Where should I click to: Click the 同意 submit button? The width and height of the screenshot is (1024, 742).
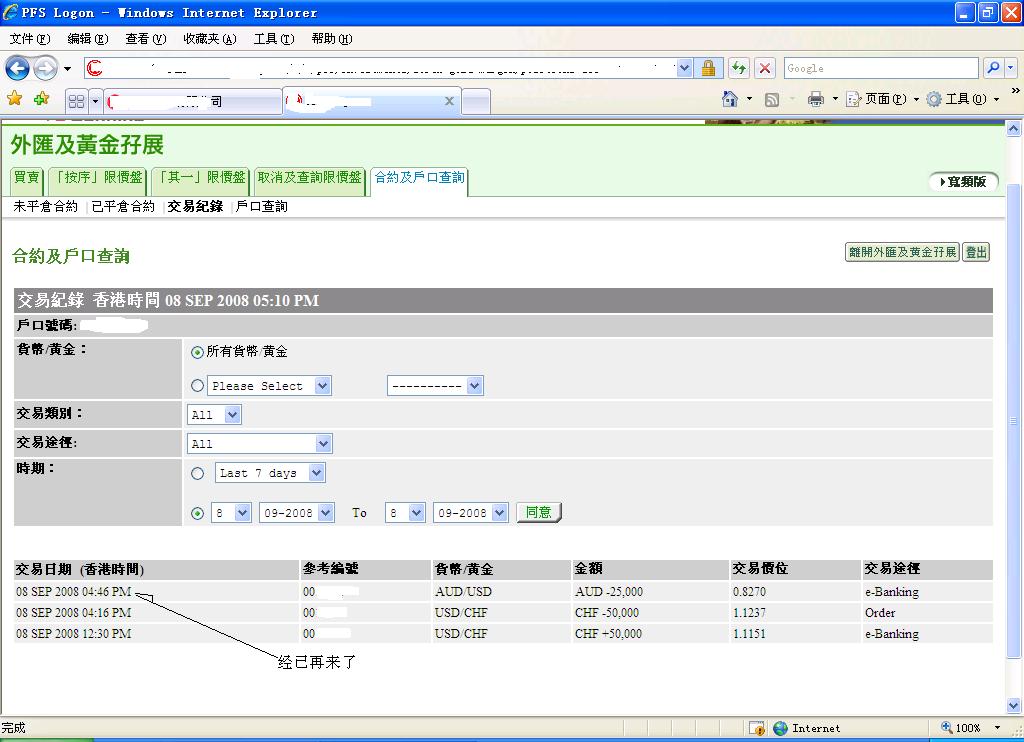pos(539,512)
